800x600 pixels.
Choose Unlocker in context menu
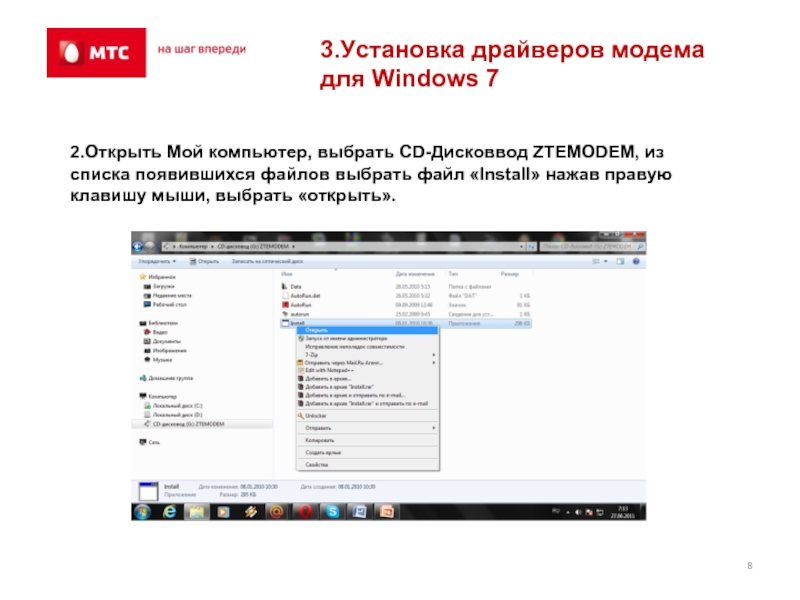367,416
